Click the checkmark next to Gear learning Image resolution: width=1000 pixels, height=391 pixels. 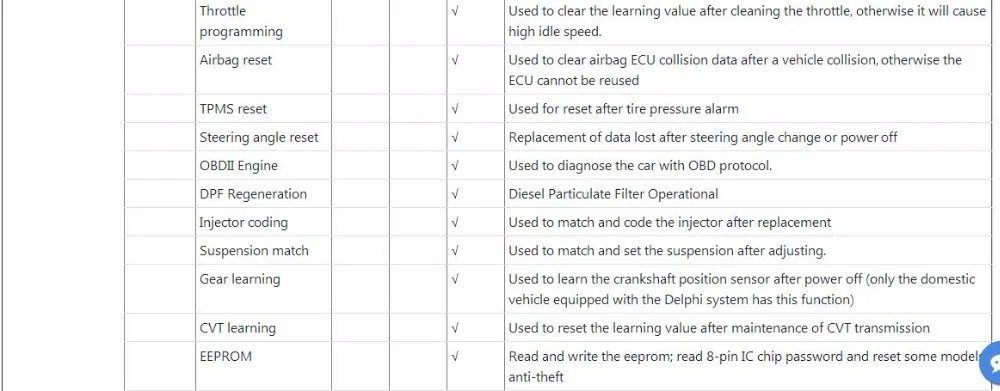tap(455, 279)
